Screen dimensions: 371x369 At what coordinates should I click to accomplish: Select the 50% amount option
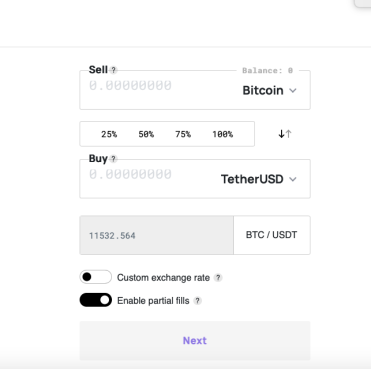point(146,134)
